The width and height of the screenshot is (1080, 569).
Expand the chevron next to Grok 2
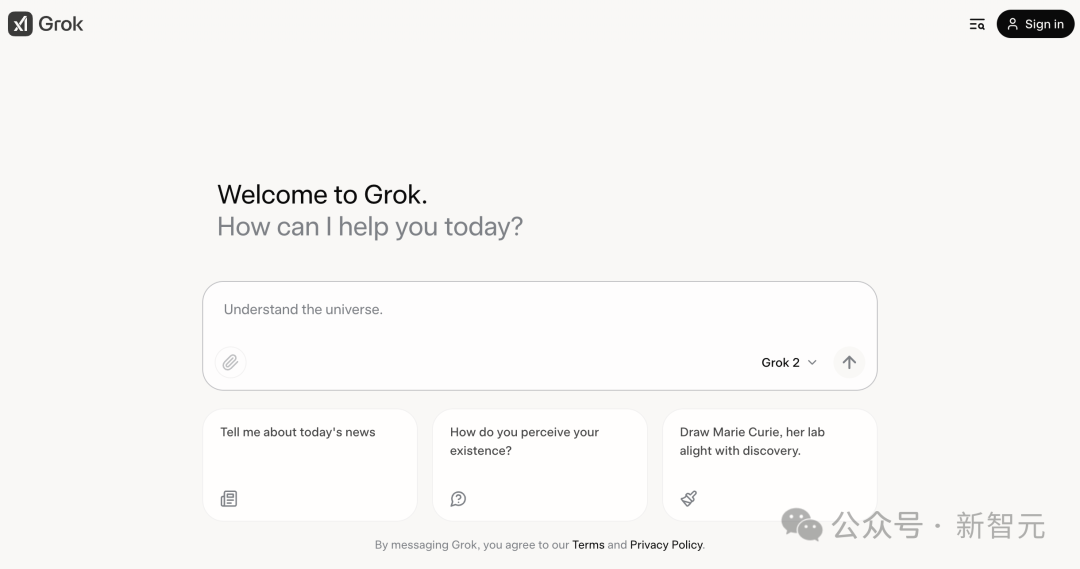coord(812,362)
